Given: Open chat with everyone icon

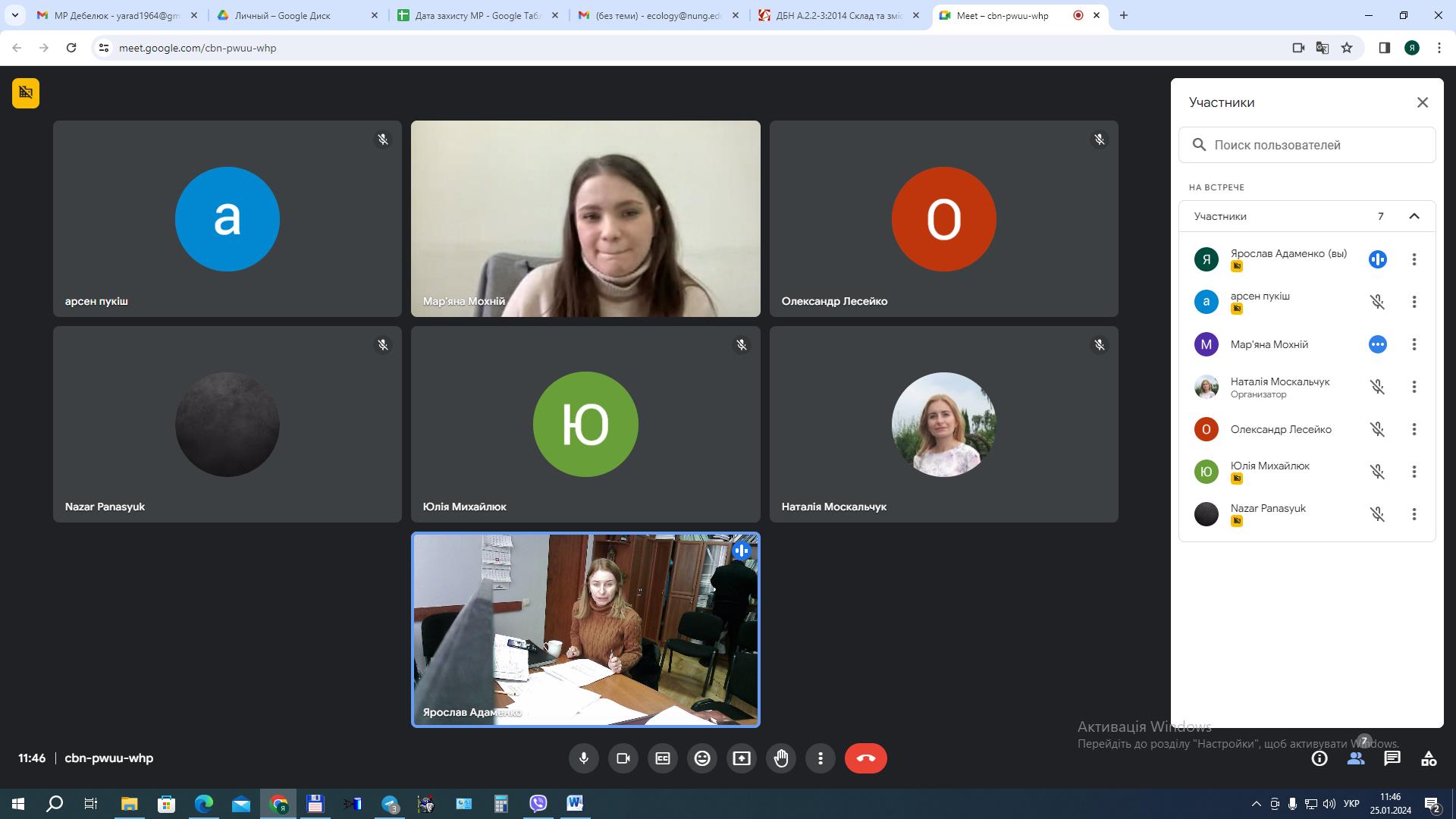Looking at the screenshot, I should pyautogui.click(x=1392, y=758).
